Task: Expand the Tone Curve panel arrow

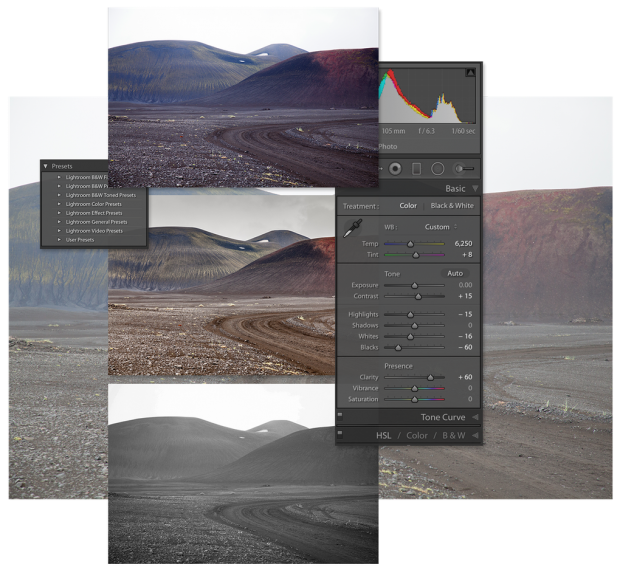Action: click(476, 417)
